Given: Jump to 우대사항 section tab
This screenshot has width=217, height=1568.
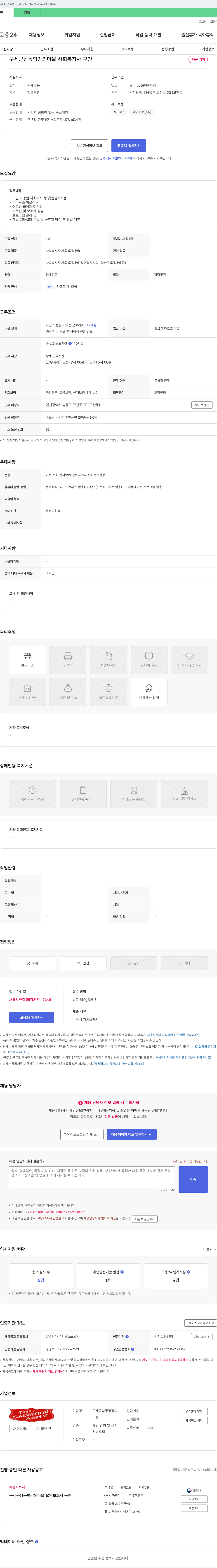Looking at the screenshot, I should (87, 49).
